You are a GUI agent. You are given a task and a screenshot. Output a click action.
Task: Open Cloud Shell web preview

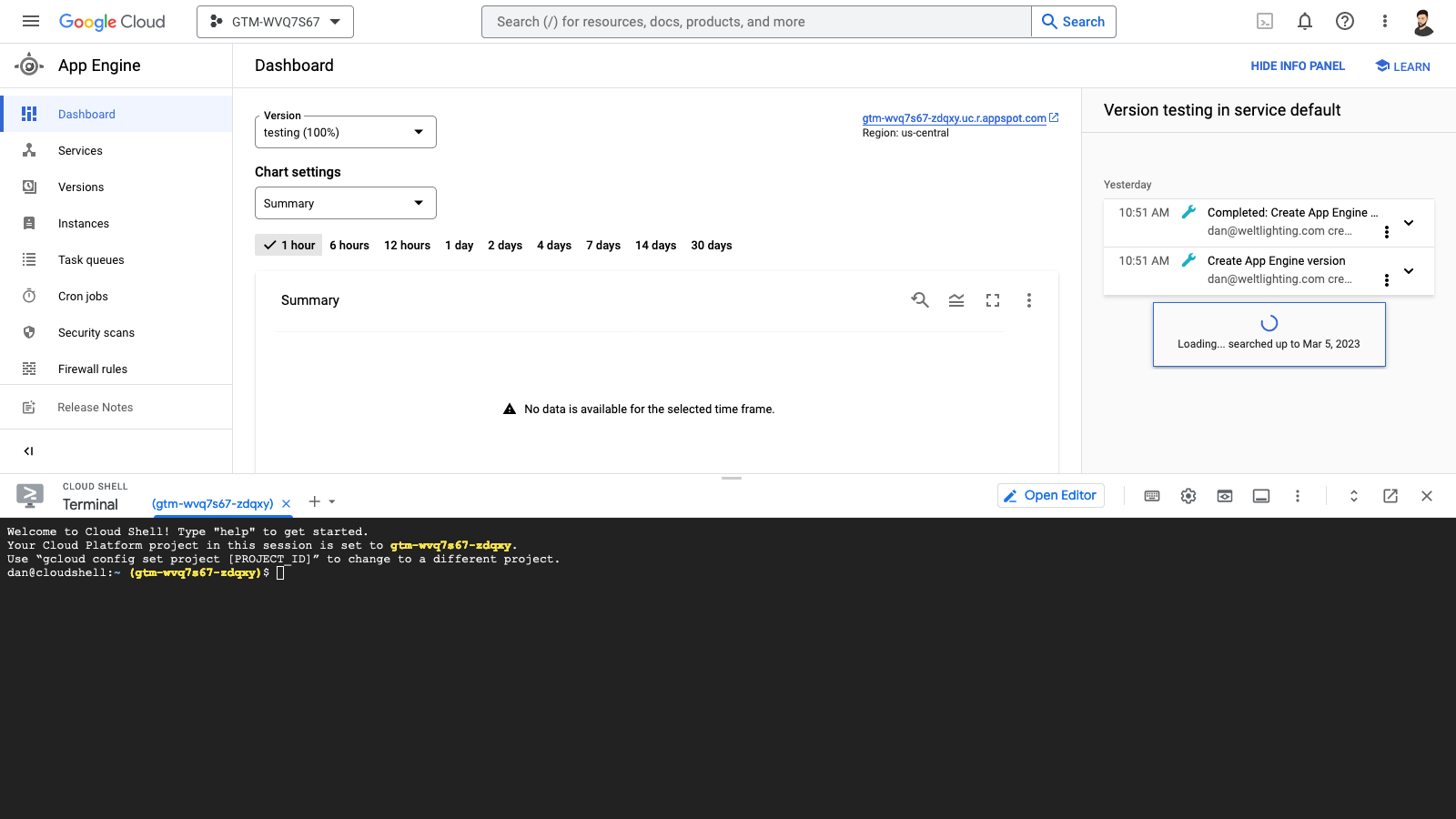pyautogui.click(x=1225, y=496)
